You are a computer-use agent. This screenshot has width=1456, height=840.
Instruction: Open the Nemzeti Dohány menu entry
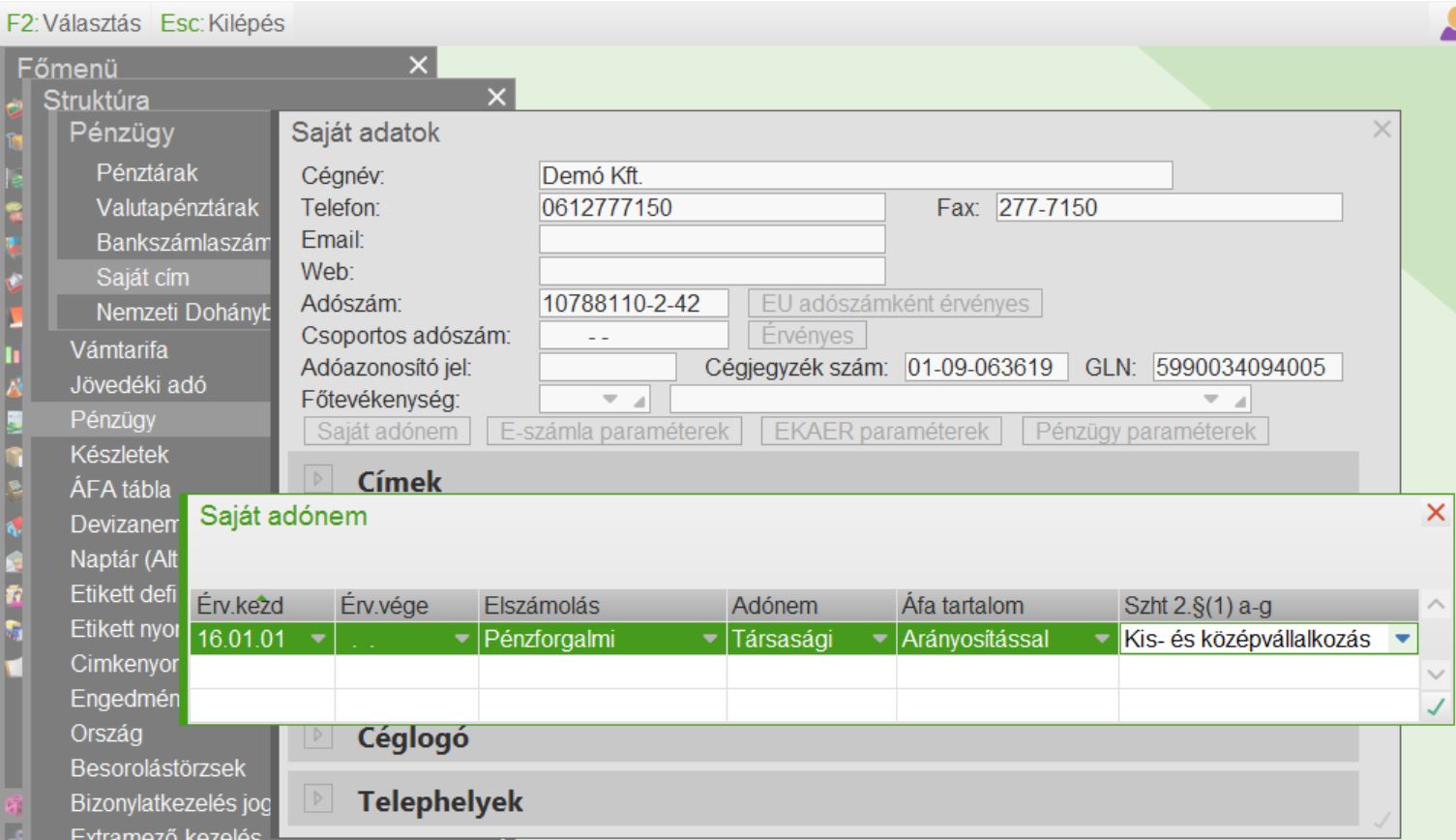pos(183,313)
